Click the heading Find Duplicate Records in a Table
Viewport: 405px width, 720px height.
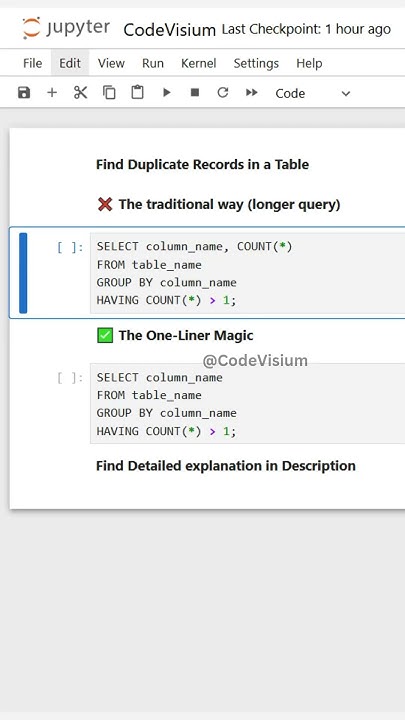pyautogui.click(x=202, y=164)
